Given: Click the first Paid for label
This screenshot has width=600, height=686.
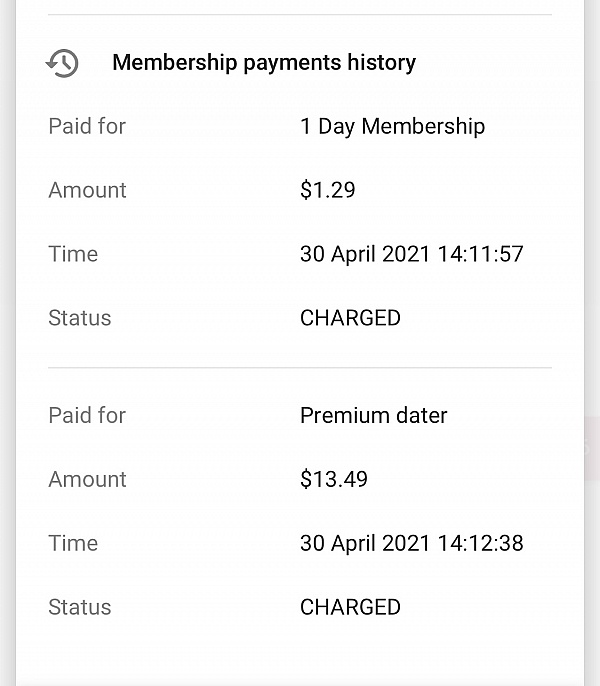Looking at the screenshot, I should (x=87, y=126).
